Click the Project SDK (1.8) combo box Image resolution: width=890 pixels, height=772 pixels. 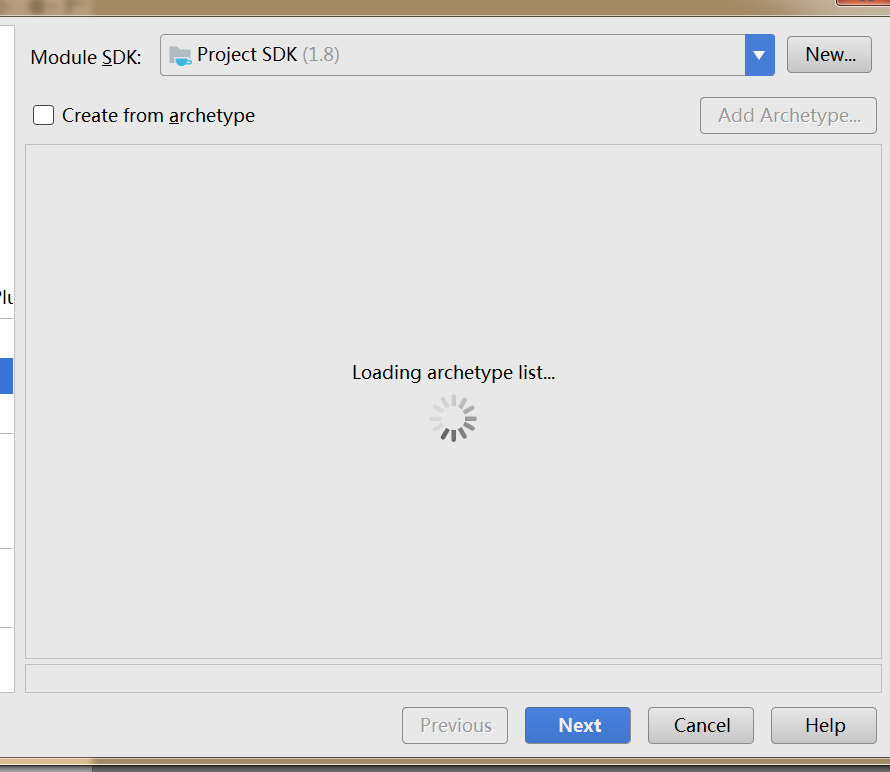tap(467, 55)
